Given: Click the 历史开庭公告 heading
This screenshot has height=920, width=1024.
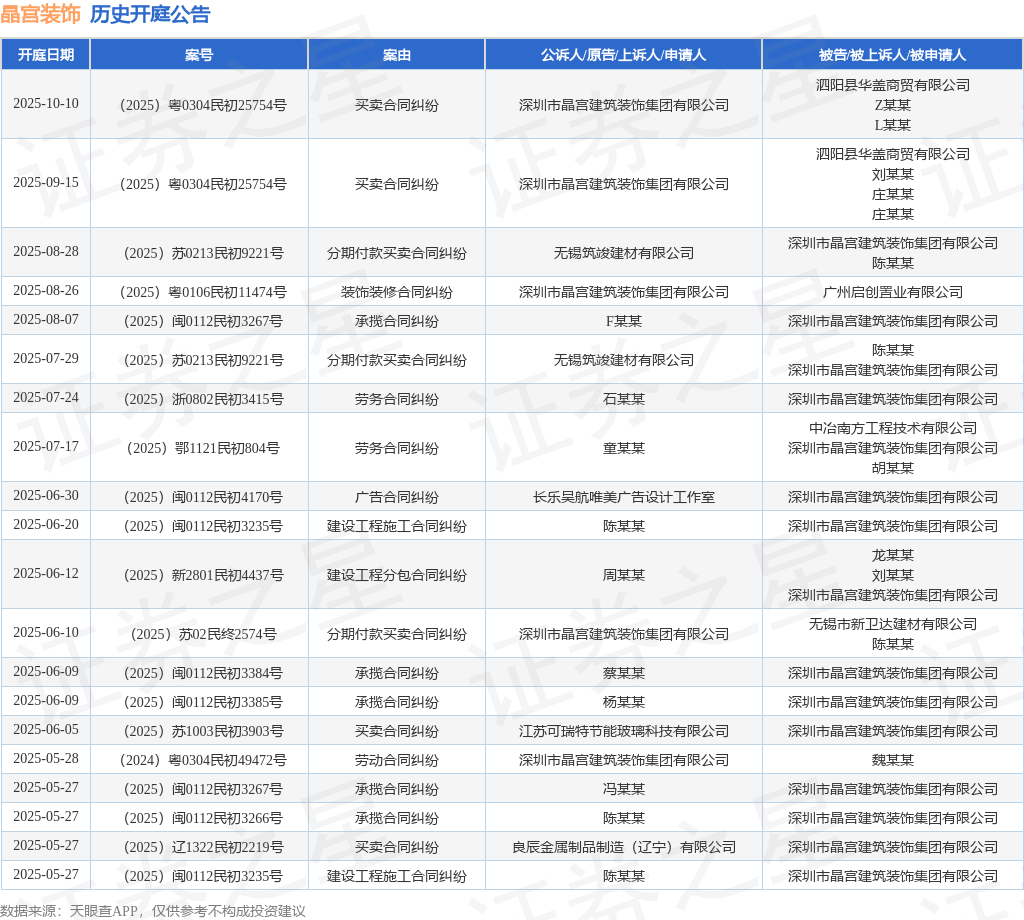Looking at the screenshot, I should (x=150, y=14).
